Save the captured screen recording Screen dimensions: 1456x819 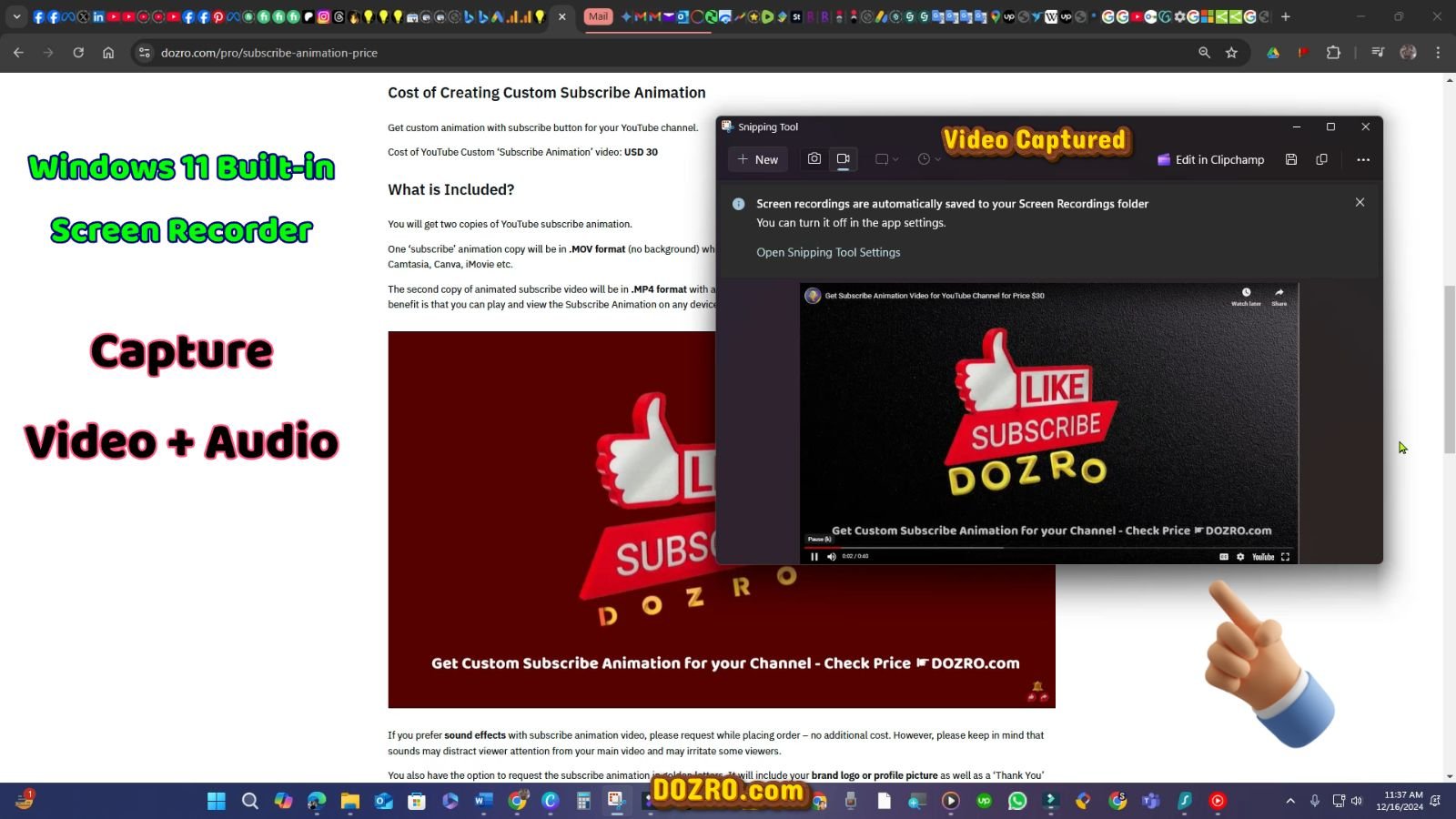(1290, 159)
